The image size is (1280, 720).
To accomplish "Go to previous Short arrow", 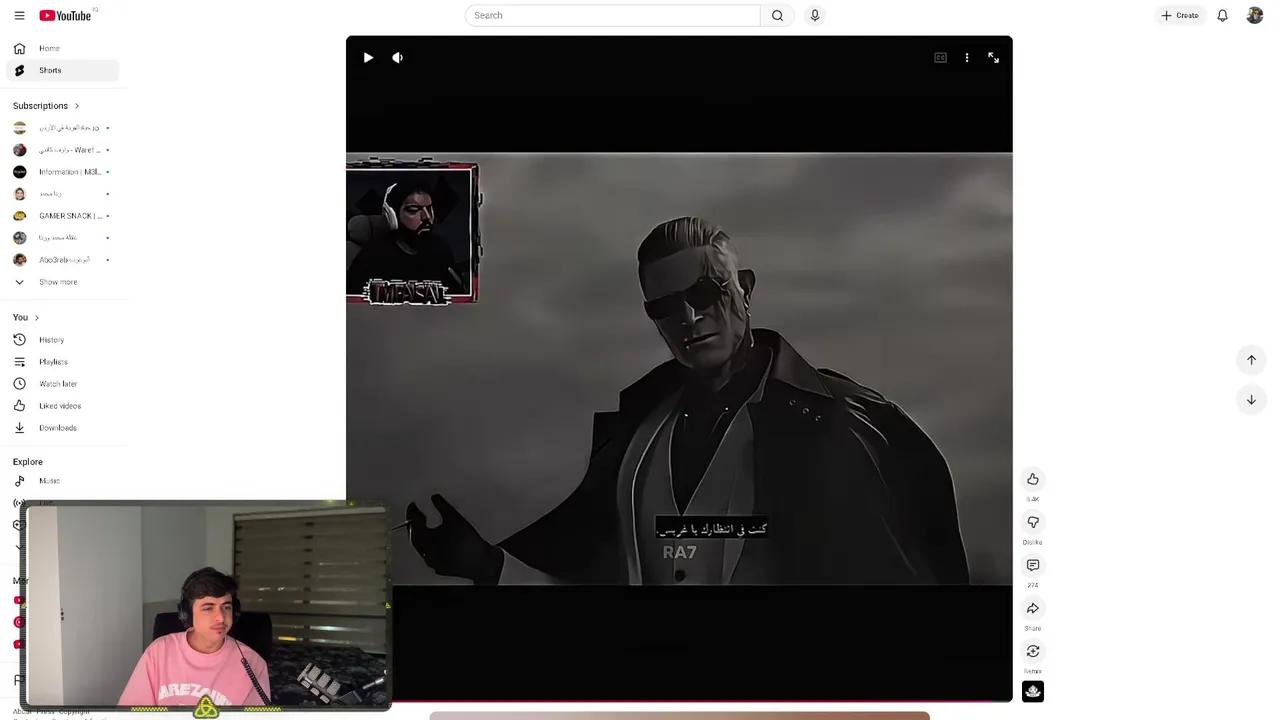I will tap(1251, 360).
